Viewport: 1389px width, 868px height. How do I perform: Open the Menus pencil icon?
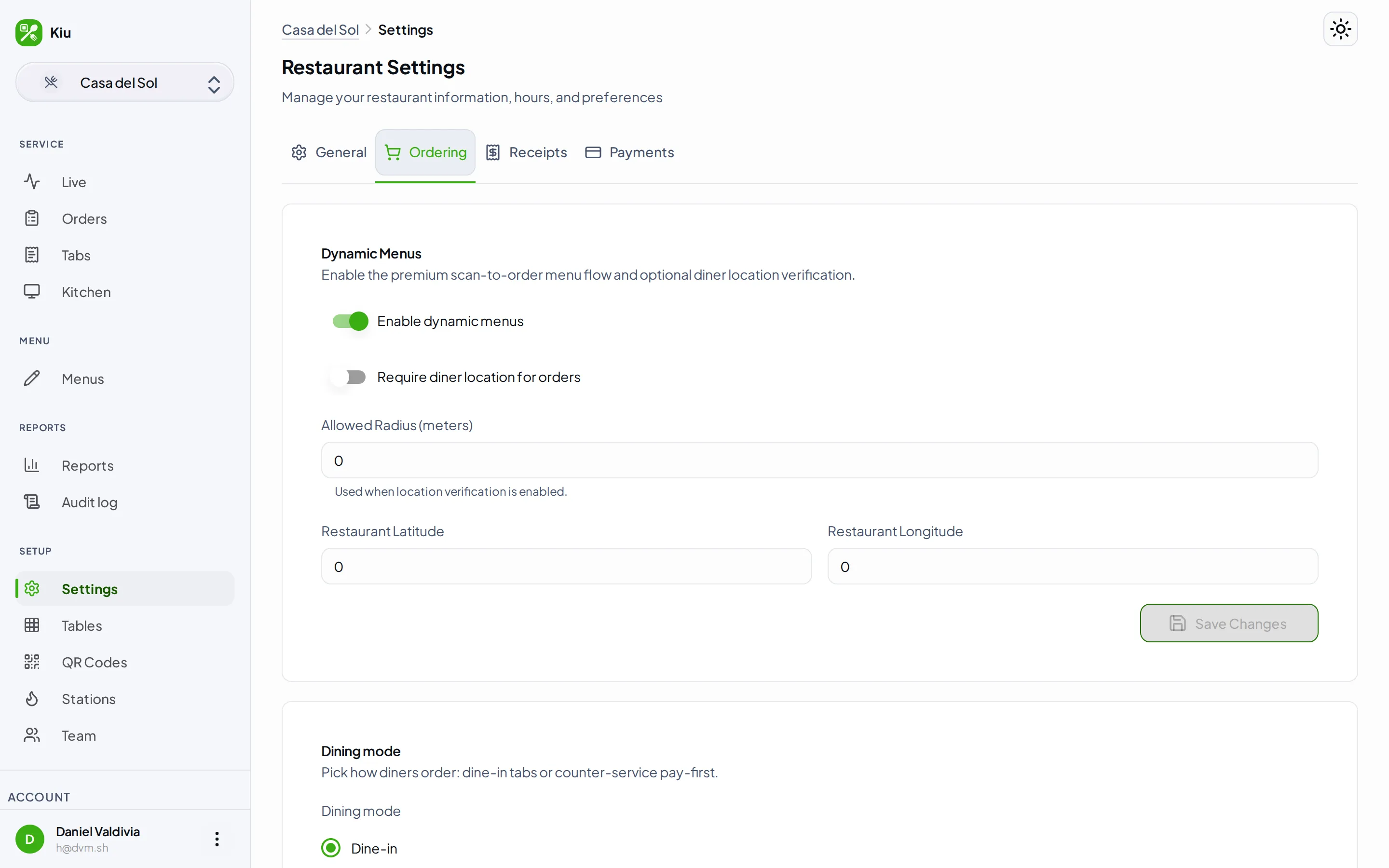click(31, 379)
